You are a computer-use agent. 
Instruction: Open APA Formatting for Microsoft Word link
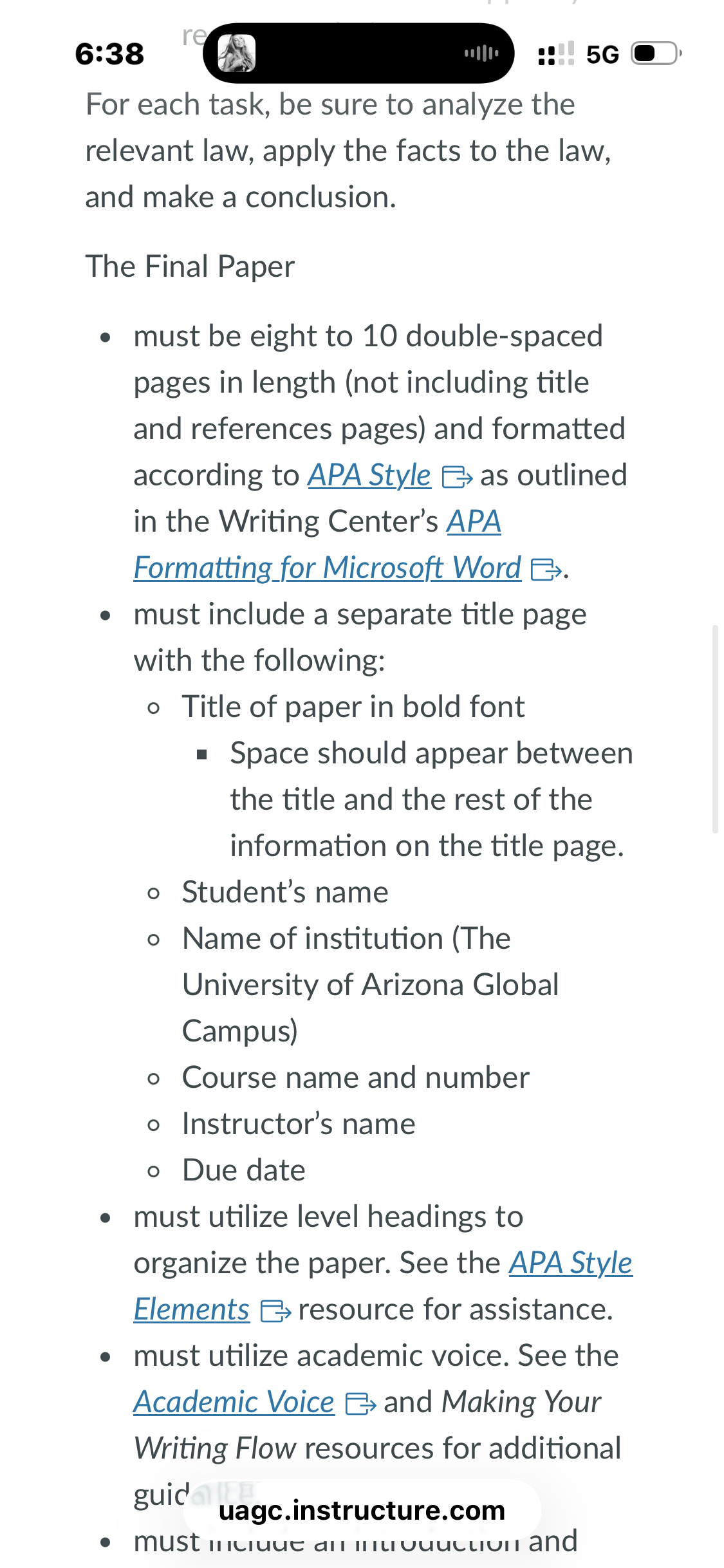point(328,568)
